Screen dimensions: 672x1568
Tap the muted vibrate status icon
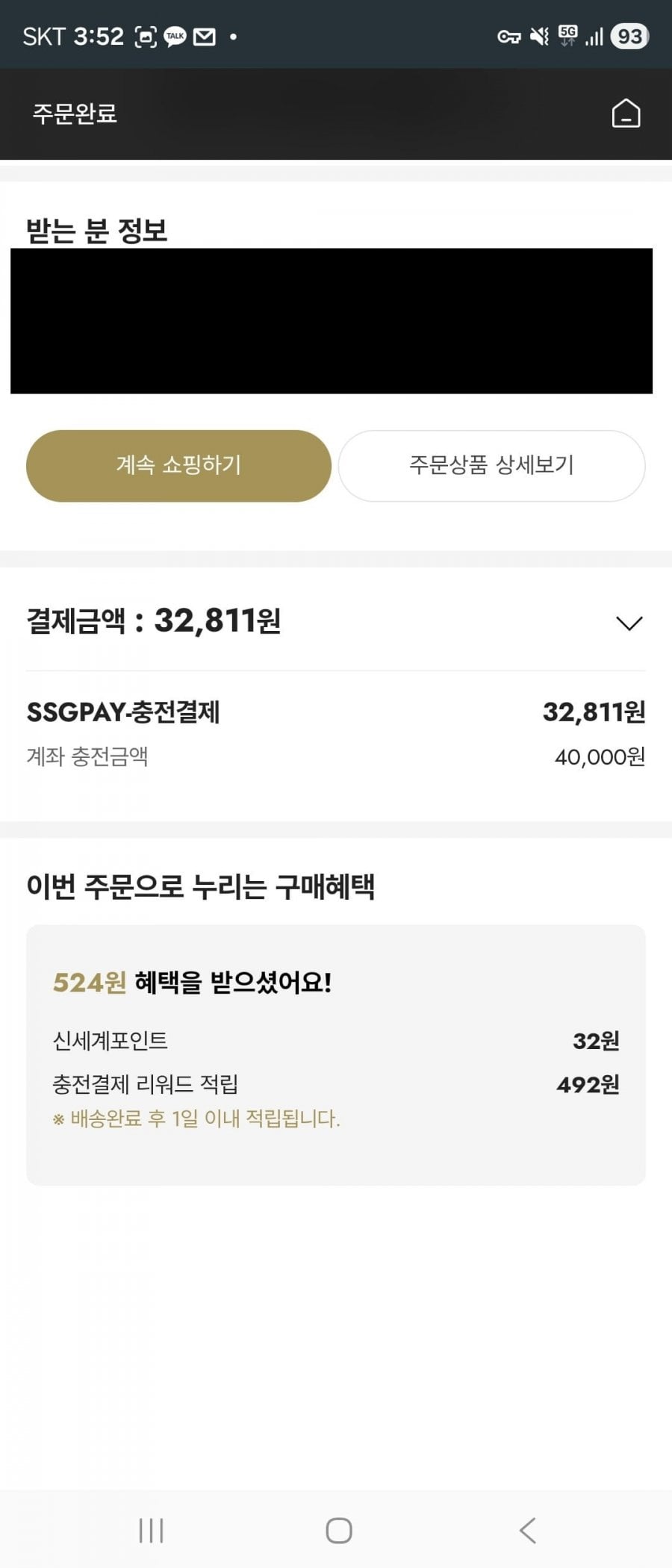[x=539, y=37]
